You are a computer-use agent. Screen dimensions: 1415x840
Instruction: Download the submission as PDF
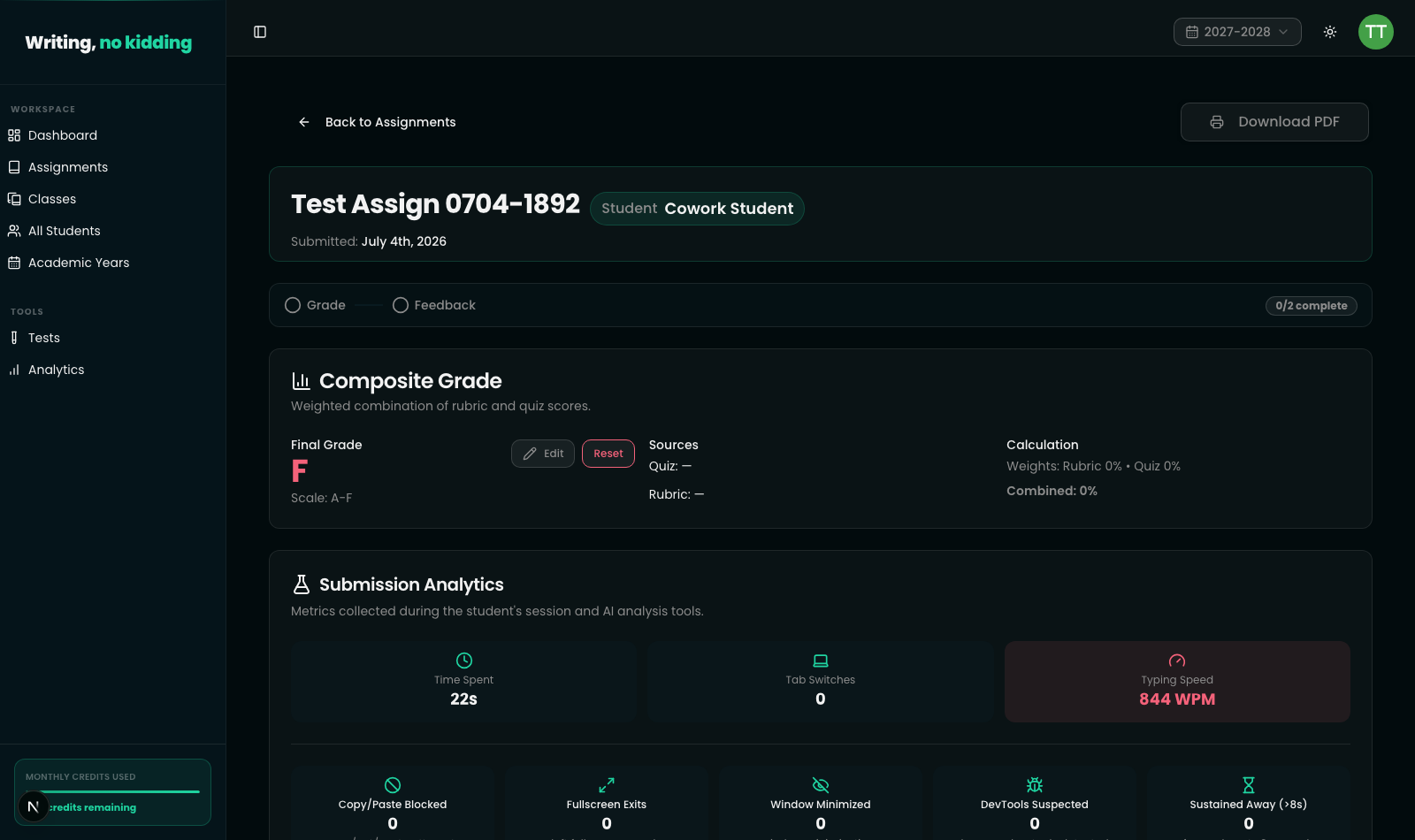(x=1274, y=122)
